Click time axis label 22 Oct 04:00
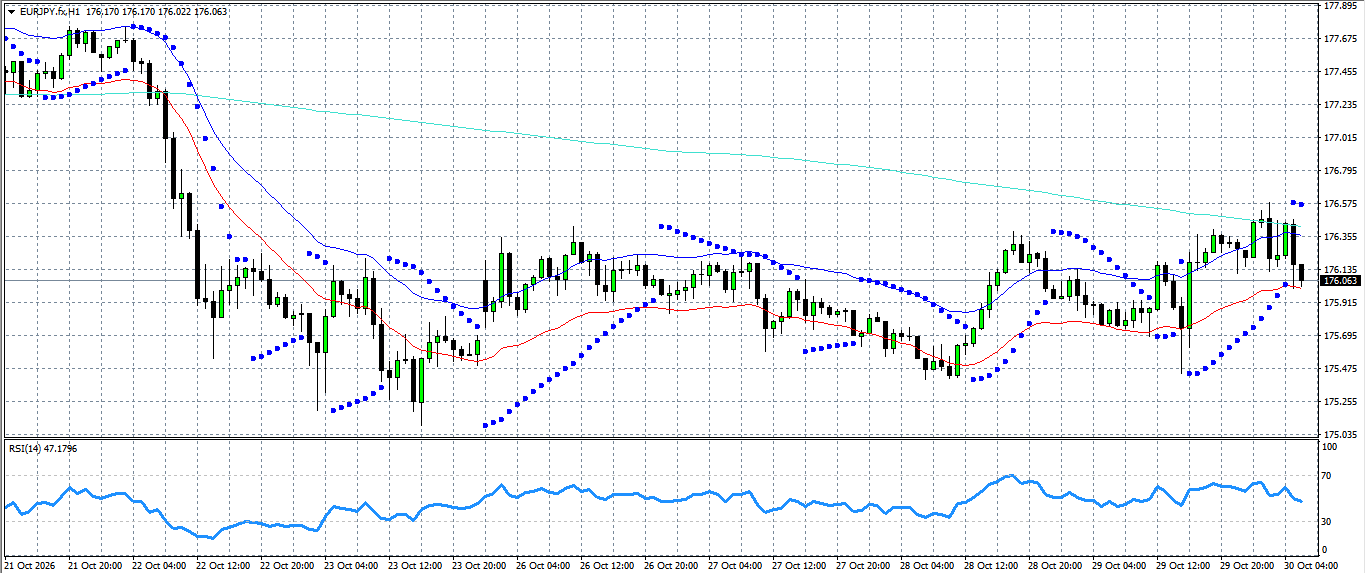This screenshot has width=1365, height=573. [160, 565]
